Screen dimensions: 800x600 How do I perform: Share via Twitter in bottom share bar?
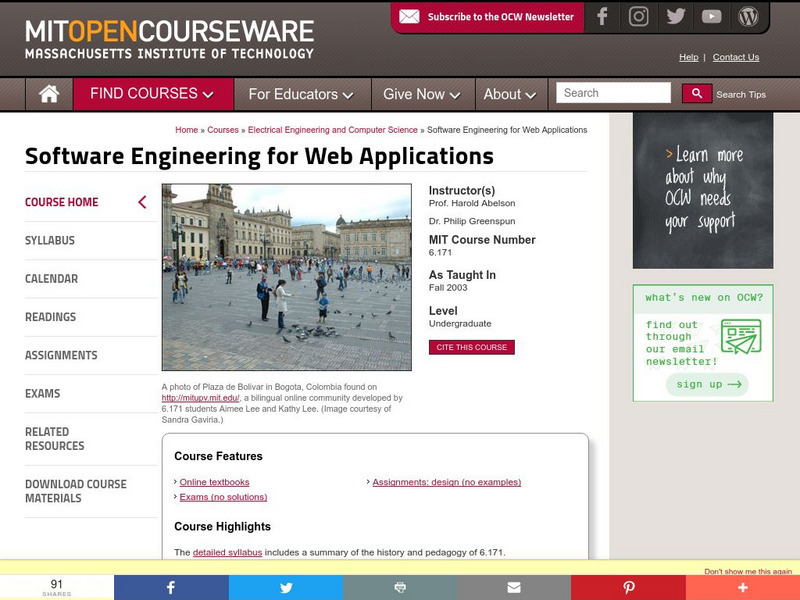[x=286, y=587]
